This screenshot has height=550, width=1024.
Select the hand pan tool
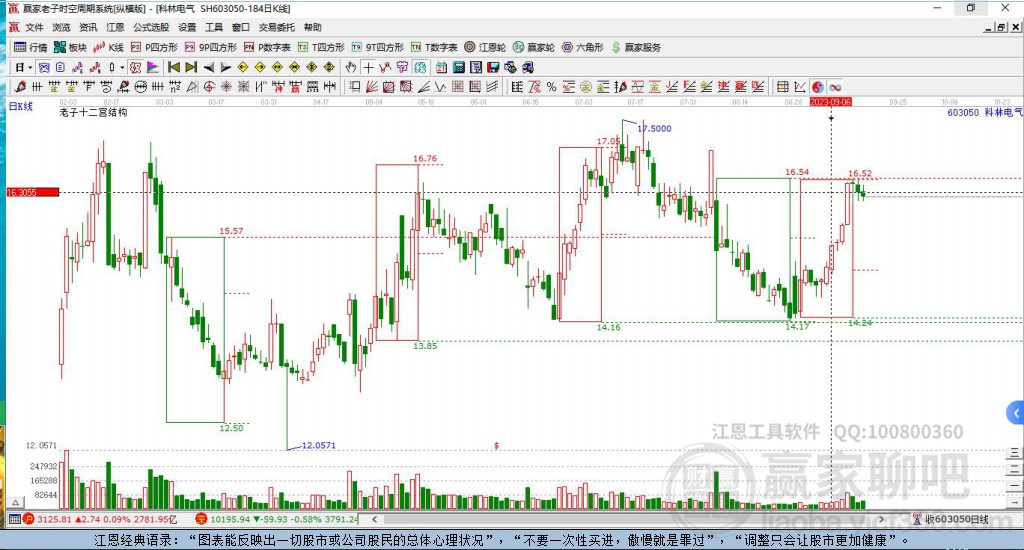(350, 67)
